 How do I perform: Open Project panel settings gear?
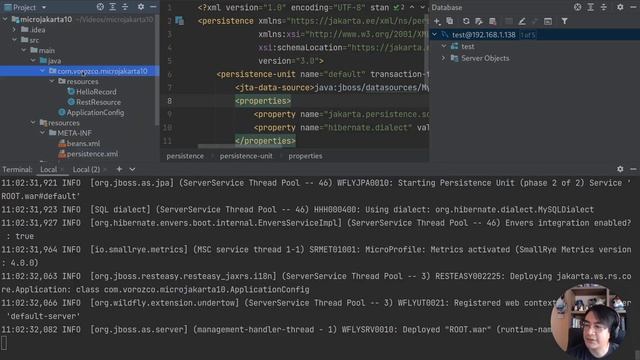[x=141, y=7]
